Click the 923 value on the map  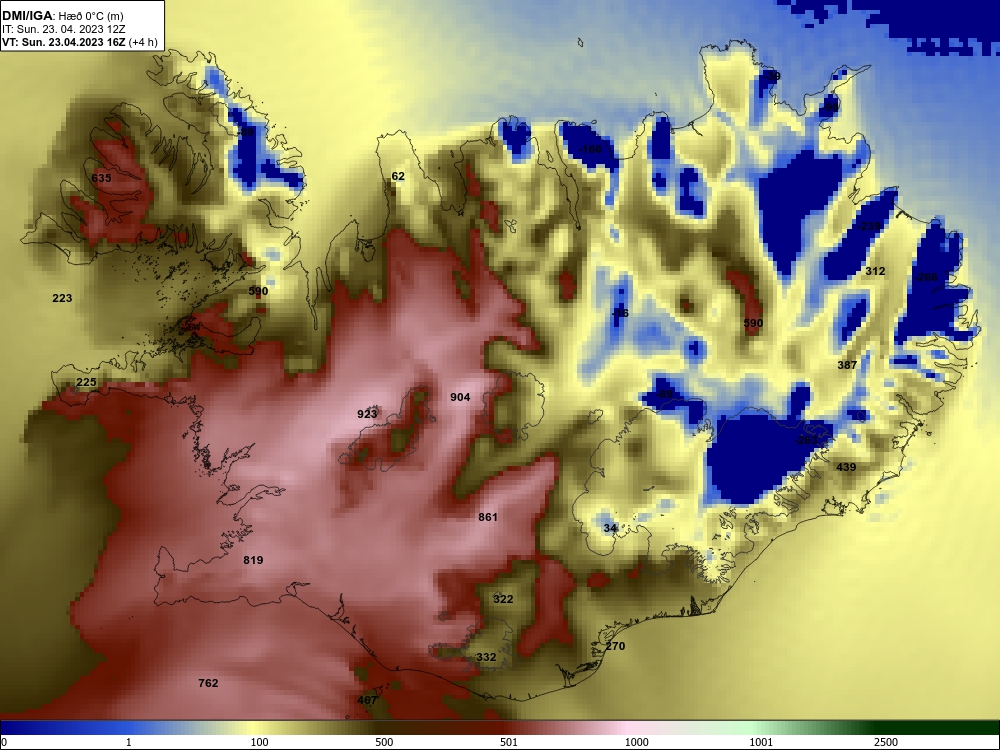(x=367, y=414)
